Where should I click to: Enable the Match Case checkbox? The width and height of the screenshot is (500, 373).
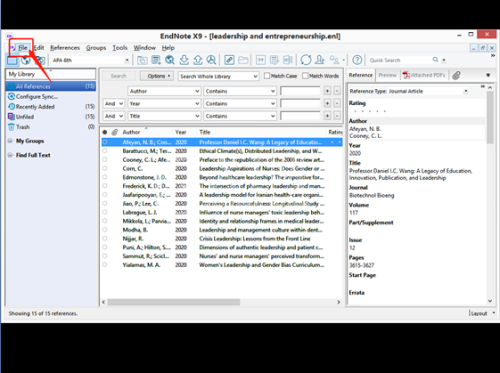click(x=267, y=76)
